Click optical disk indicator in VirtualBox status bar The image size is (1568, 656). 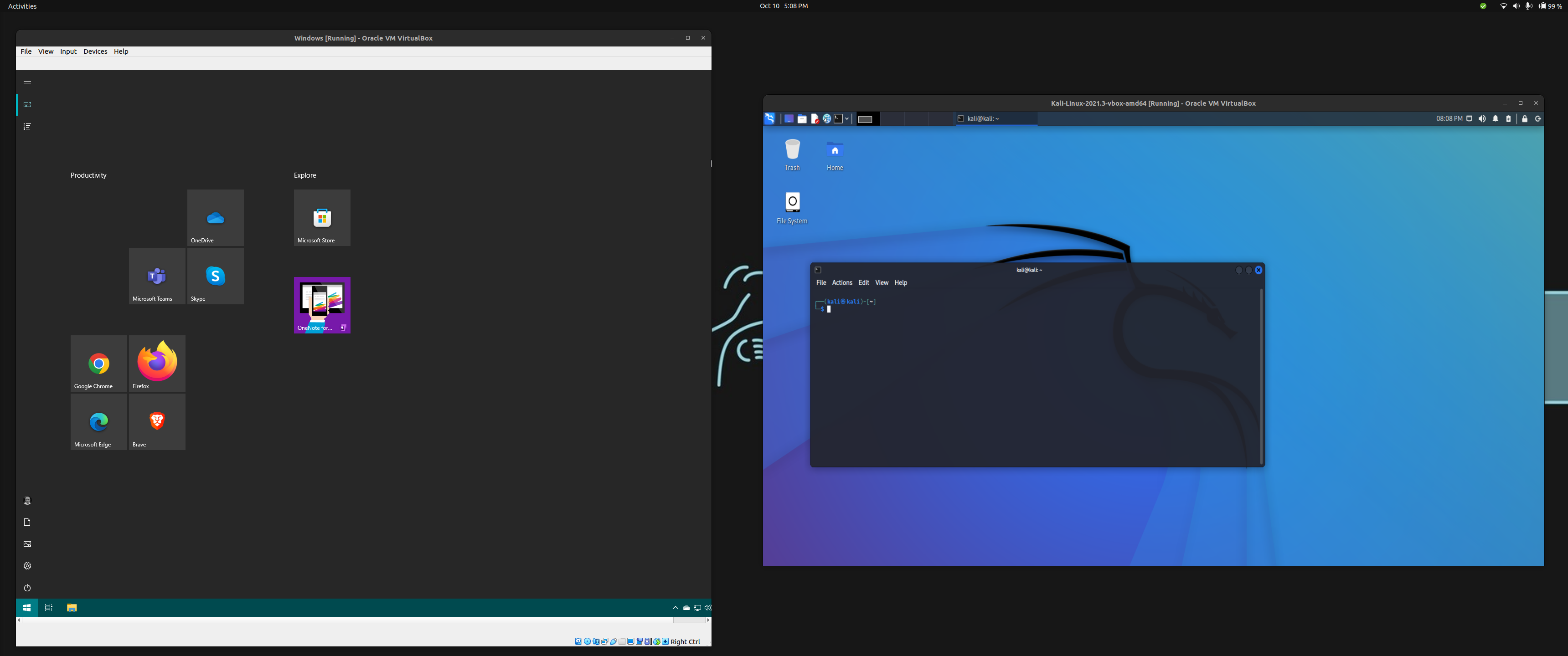[x=588, y=641]
